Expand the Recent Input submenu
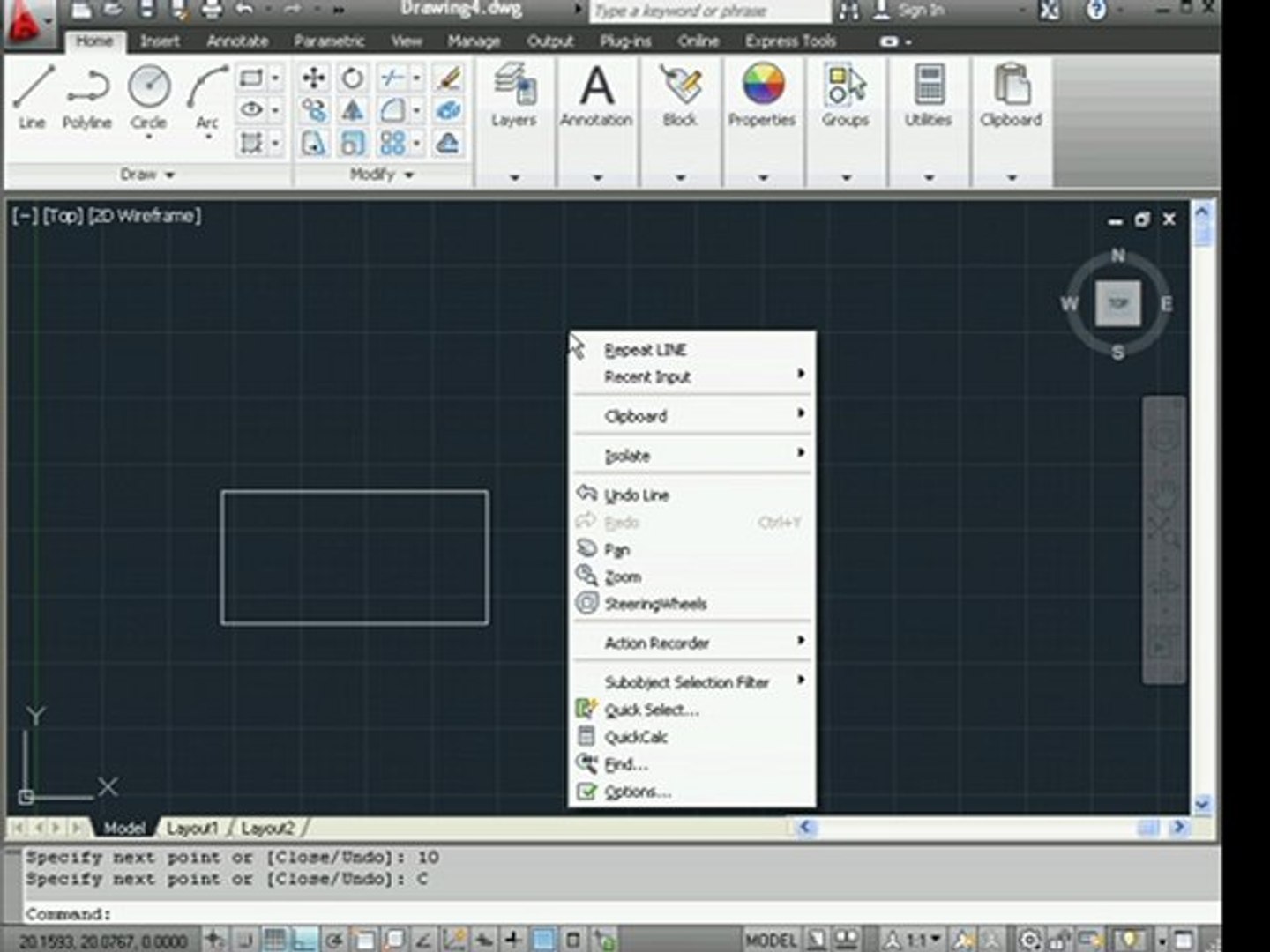This screenshot has width=1270, height=952. pos(692,376)
